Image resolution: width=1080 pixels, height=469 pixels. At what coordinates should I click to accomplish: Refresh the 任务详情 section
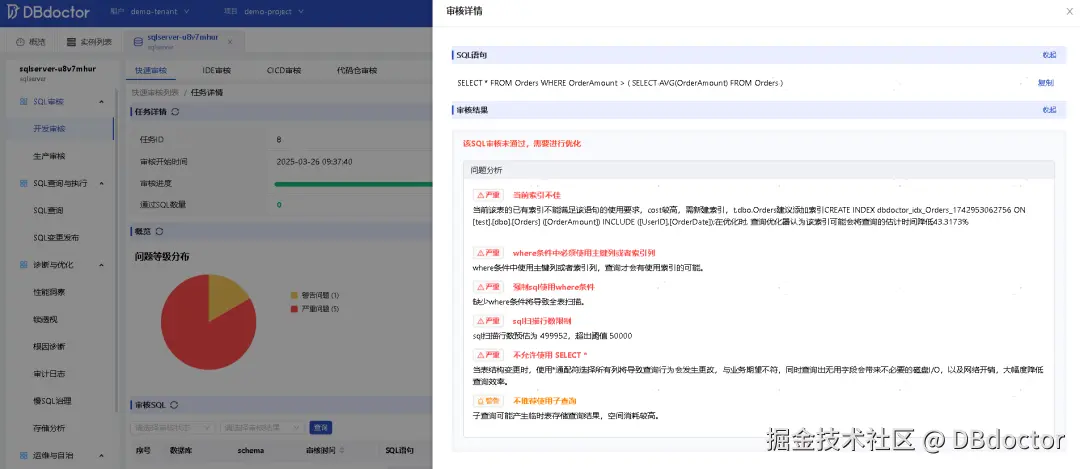pos(175,112)
